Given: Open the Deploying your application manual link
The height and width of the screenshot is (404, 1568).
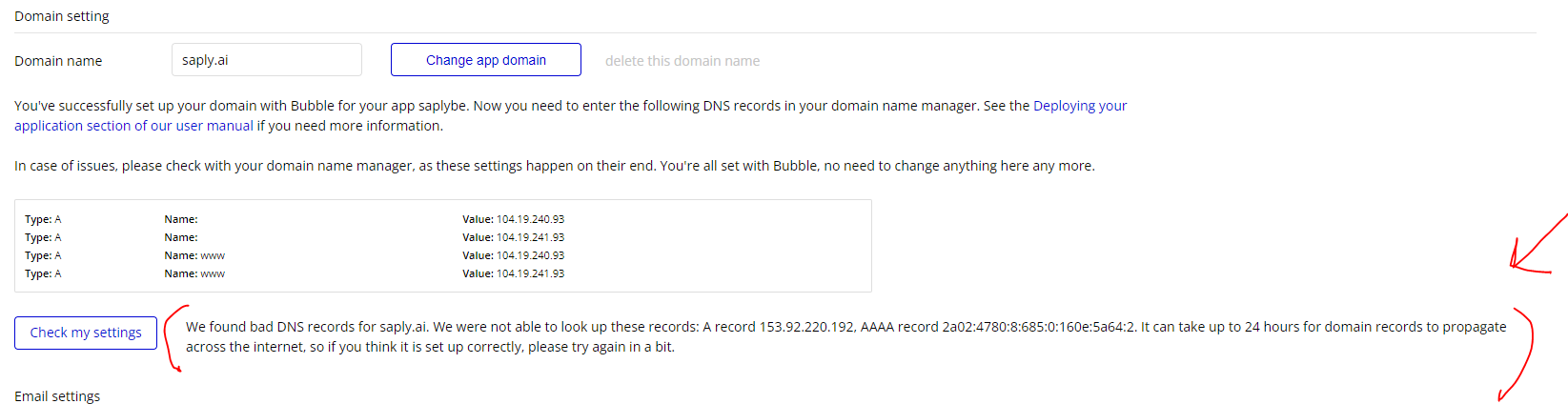Looking at the screenshot, I should 1080,106.
